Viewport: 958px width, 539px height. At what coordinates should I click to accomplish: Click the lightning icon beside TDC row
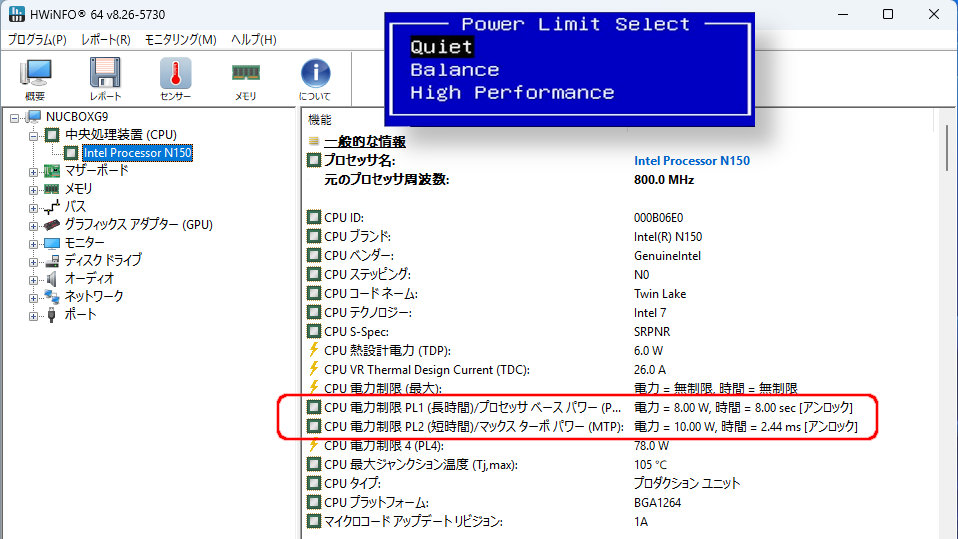(313, 369)
